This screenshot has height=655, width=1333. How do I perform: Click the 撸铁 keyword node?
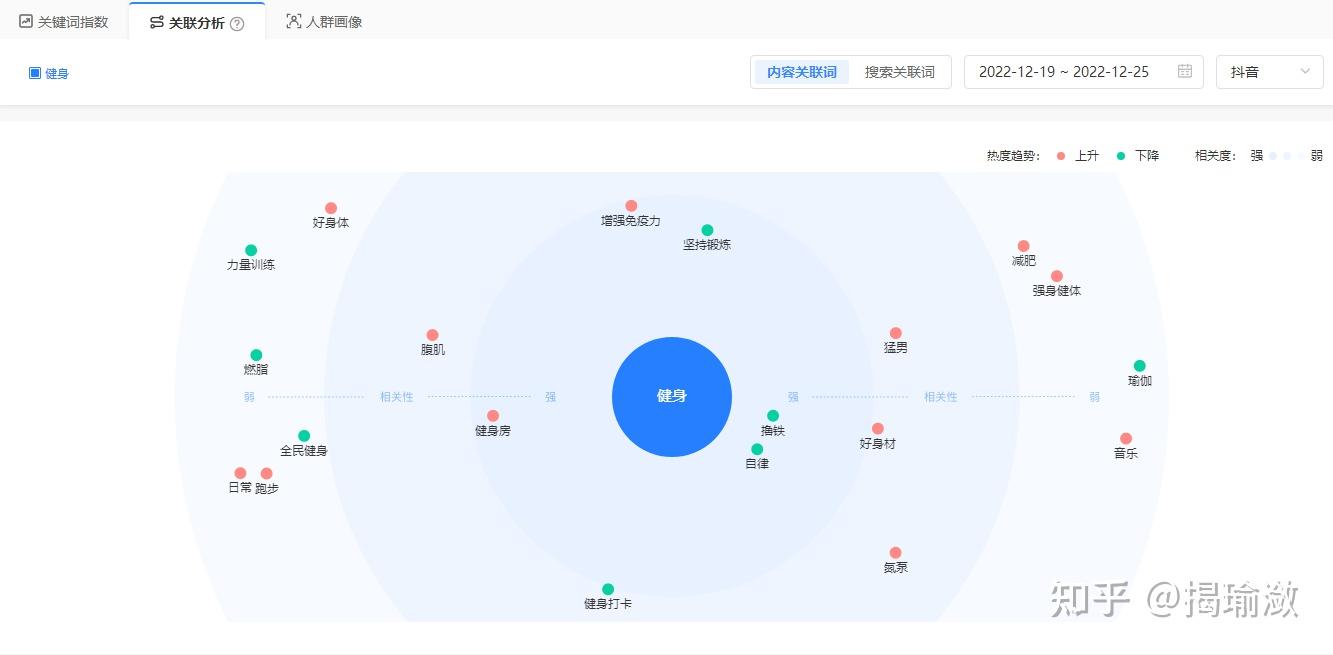pos(773,416)
